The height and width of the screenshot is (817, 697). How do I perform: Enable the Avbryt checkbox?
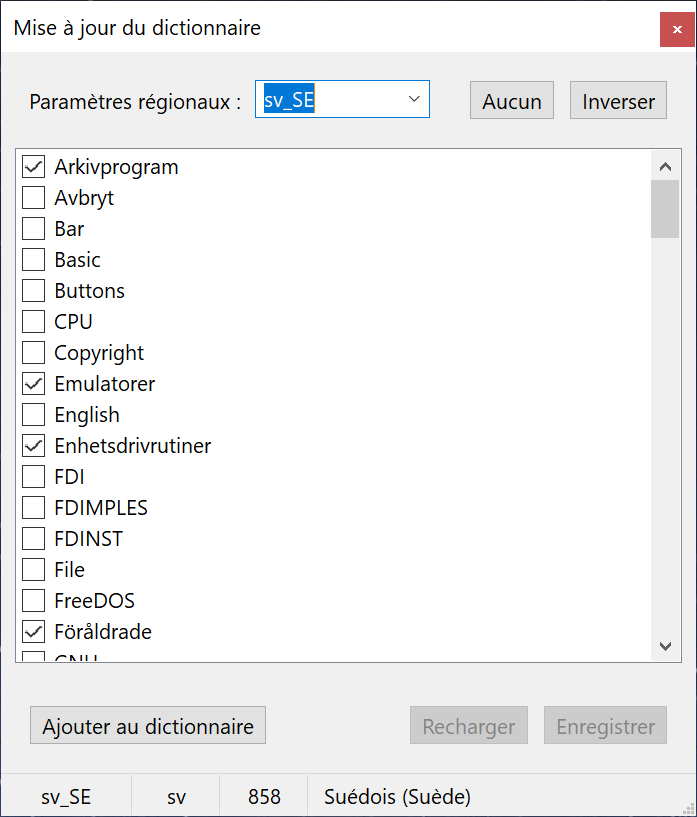click(x=34, y=198)
